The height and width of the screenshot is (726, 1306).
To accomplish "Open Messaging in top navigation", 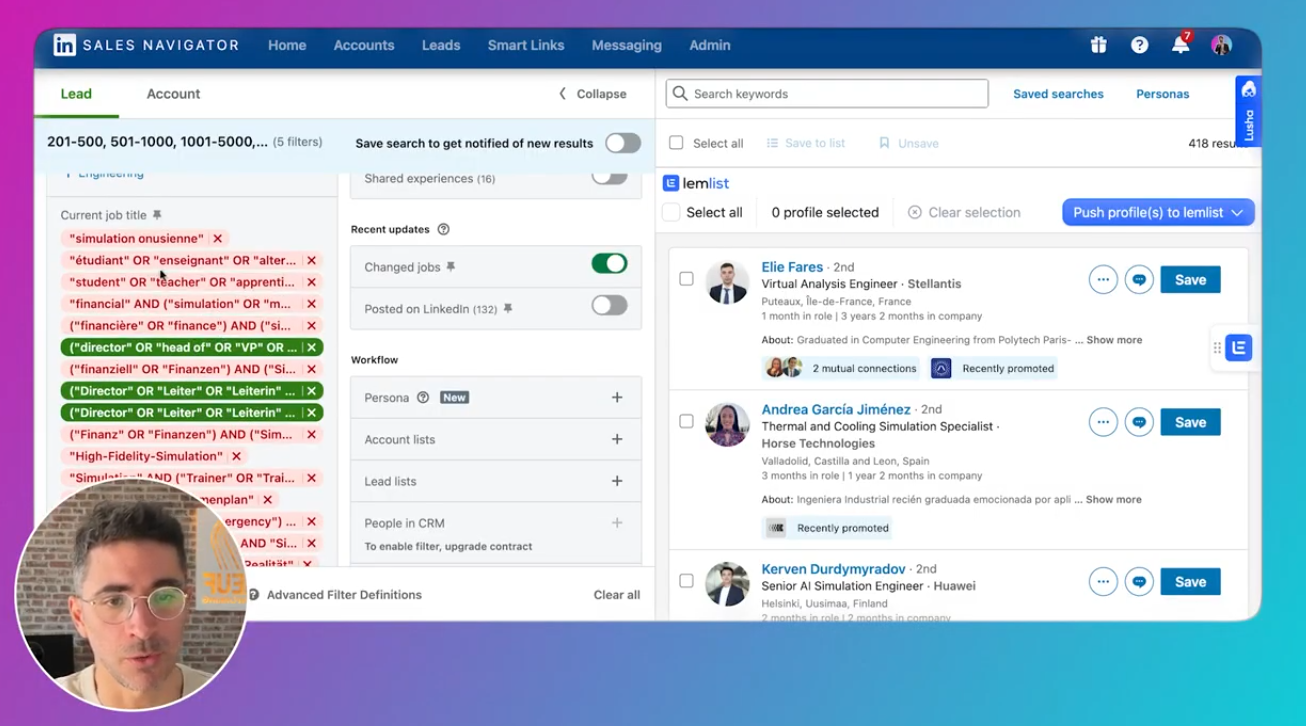I will click(627, 45).
